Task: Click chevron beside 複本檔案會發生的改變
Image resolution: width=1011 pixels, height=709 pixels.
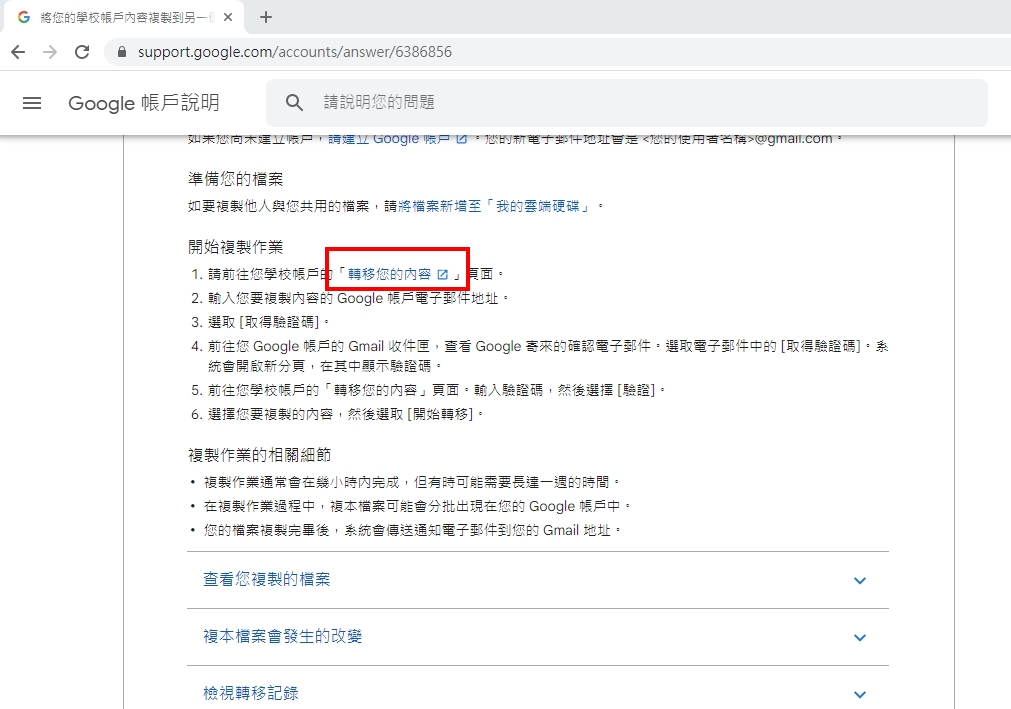Action: (x=859, y=637)
